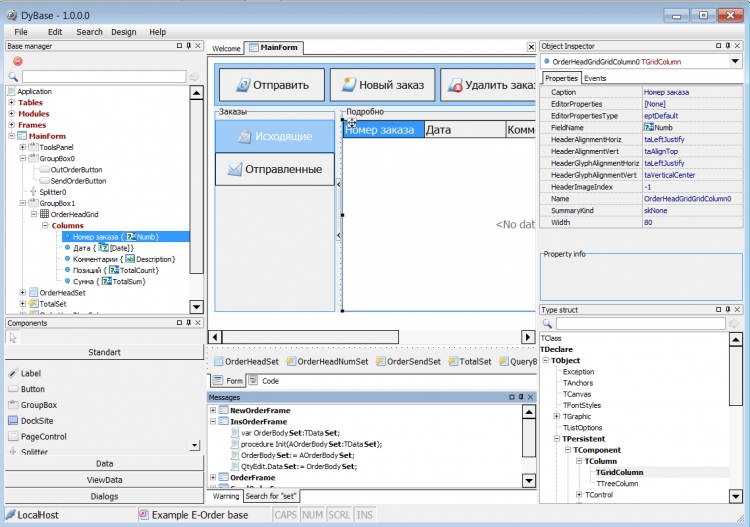Open the File menu
The height and width of the screenshot is (527, 750).
[x=21, y=32]
